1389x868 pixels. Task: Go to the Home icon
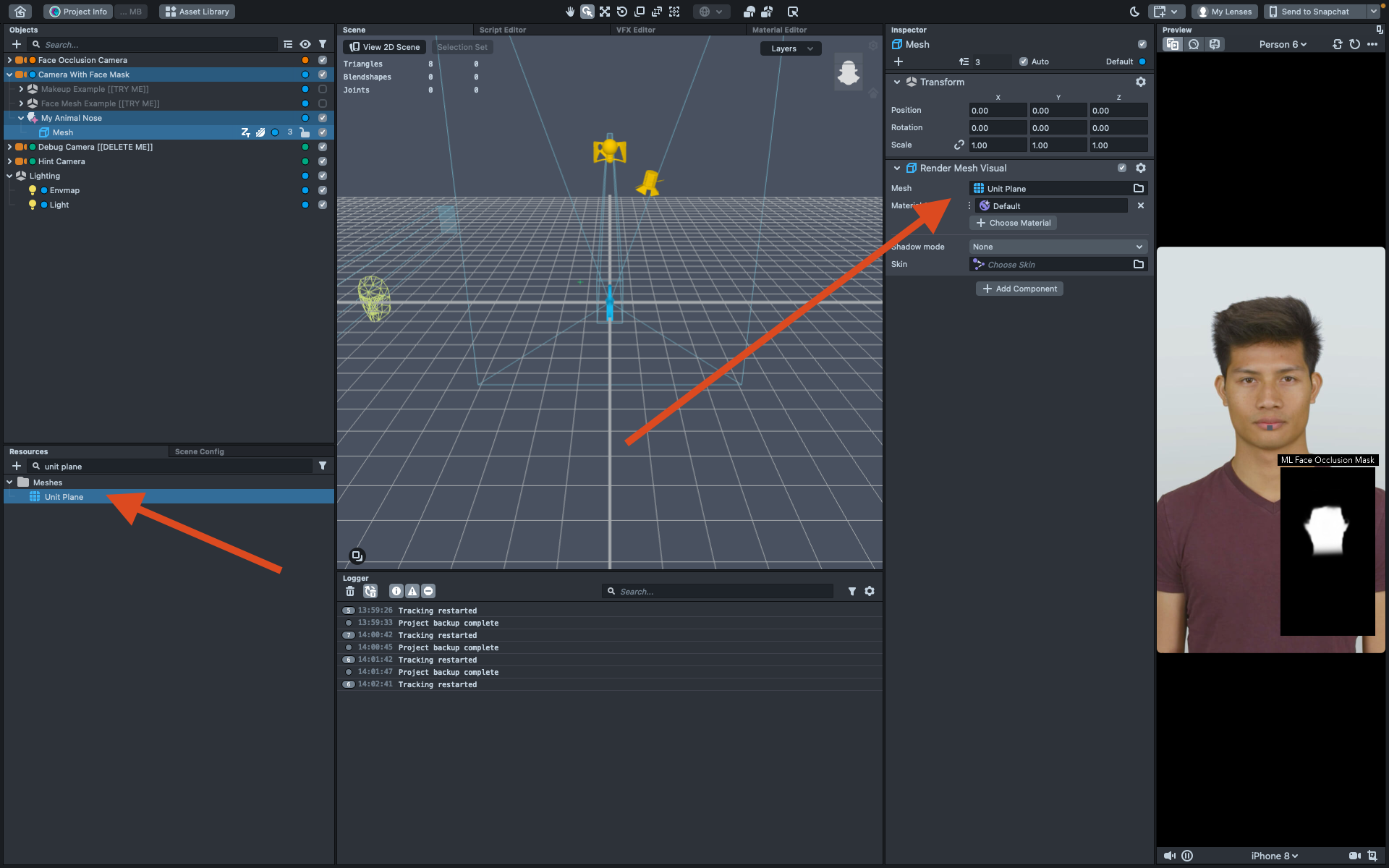(x=20, y=12)
